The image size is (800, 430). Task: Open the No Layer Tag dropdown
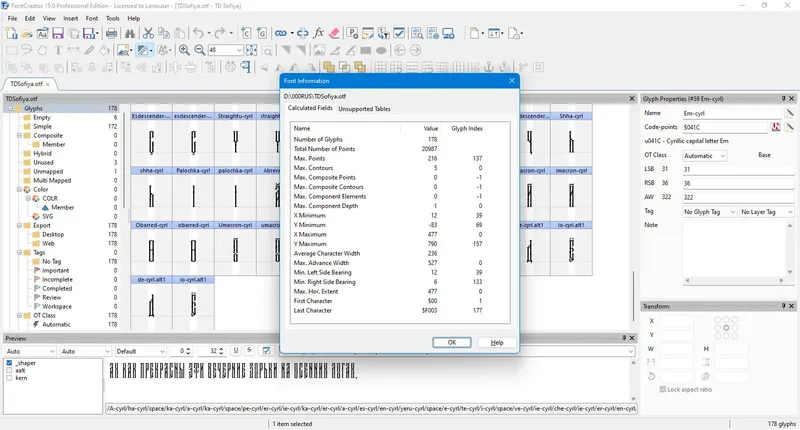pos(767,211)
